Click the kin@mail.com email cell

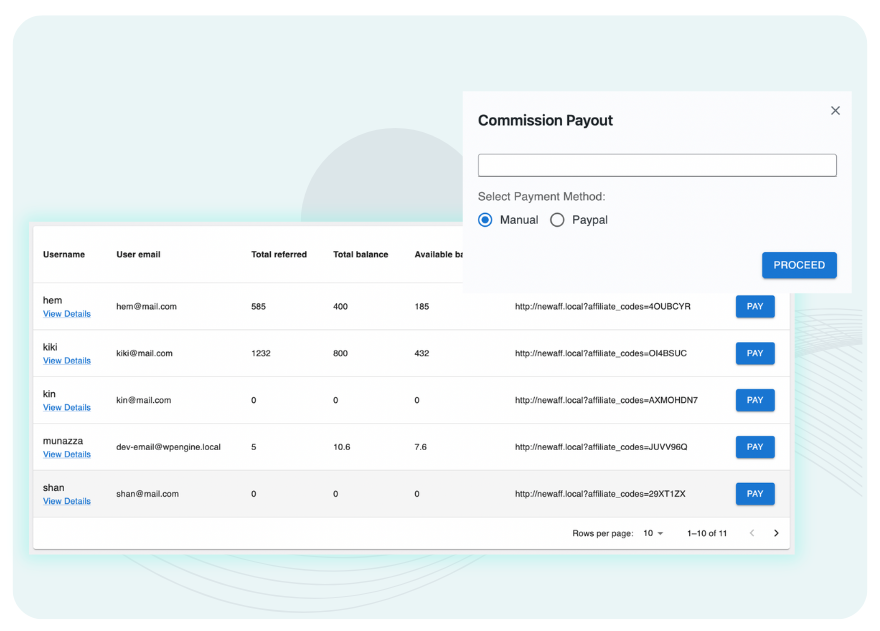pos(144,400)
